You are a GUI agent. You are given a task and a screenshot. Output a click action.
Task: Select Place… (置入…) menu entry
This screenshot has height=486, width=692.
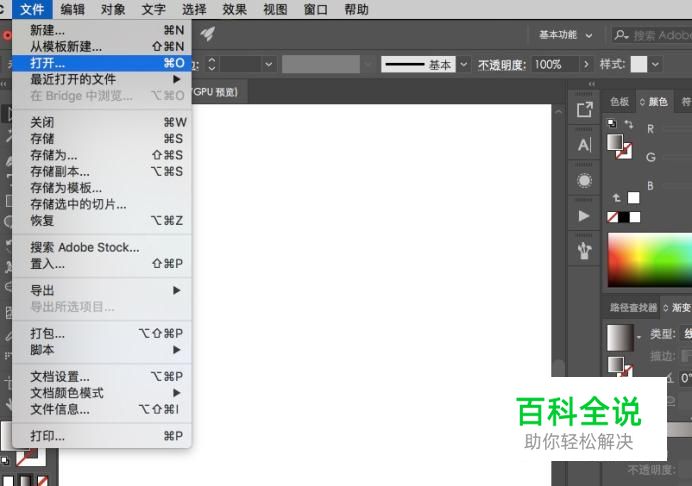pyautogui.click(x=102, y=264)
